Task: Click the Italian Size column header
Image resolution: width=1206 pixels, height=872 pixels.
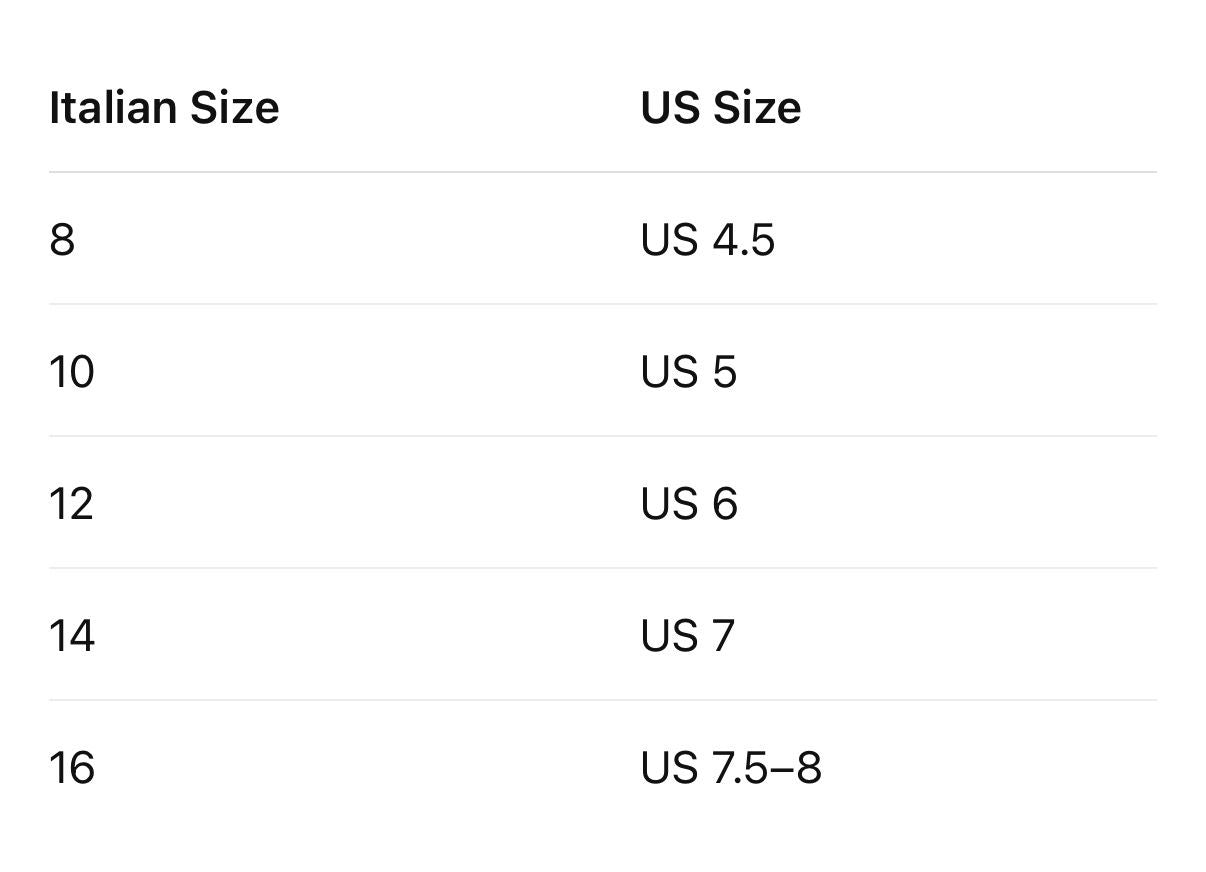Action: (164, 107)
